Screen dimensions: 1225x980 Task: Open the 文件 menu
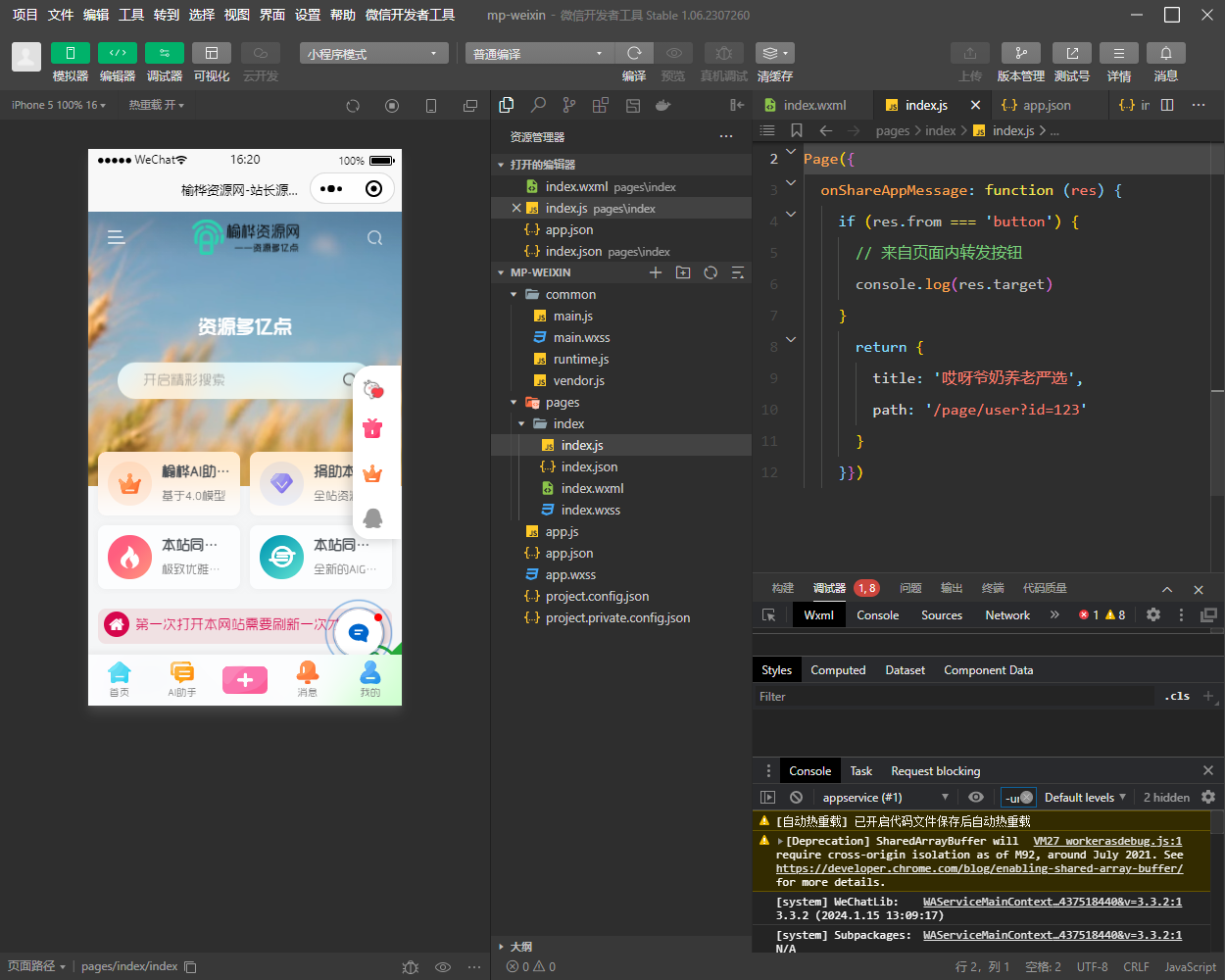pyautogui.click(x=61, y=15)
